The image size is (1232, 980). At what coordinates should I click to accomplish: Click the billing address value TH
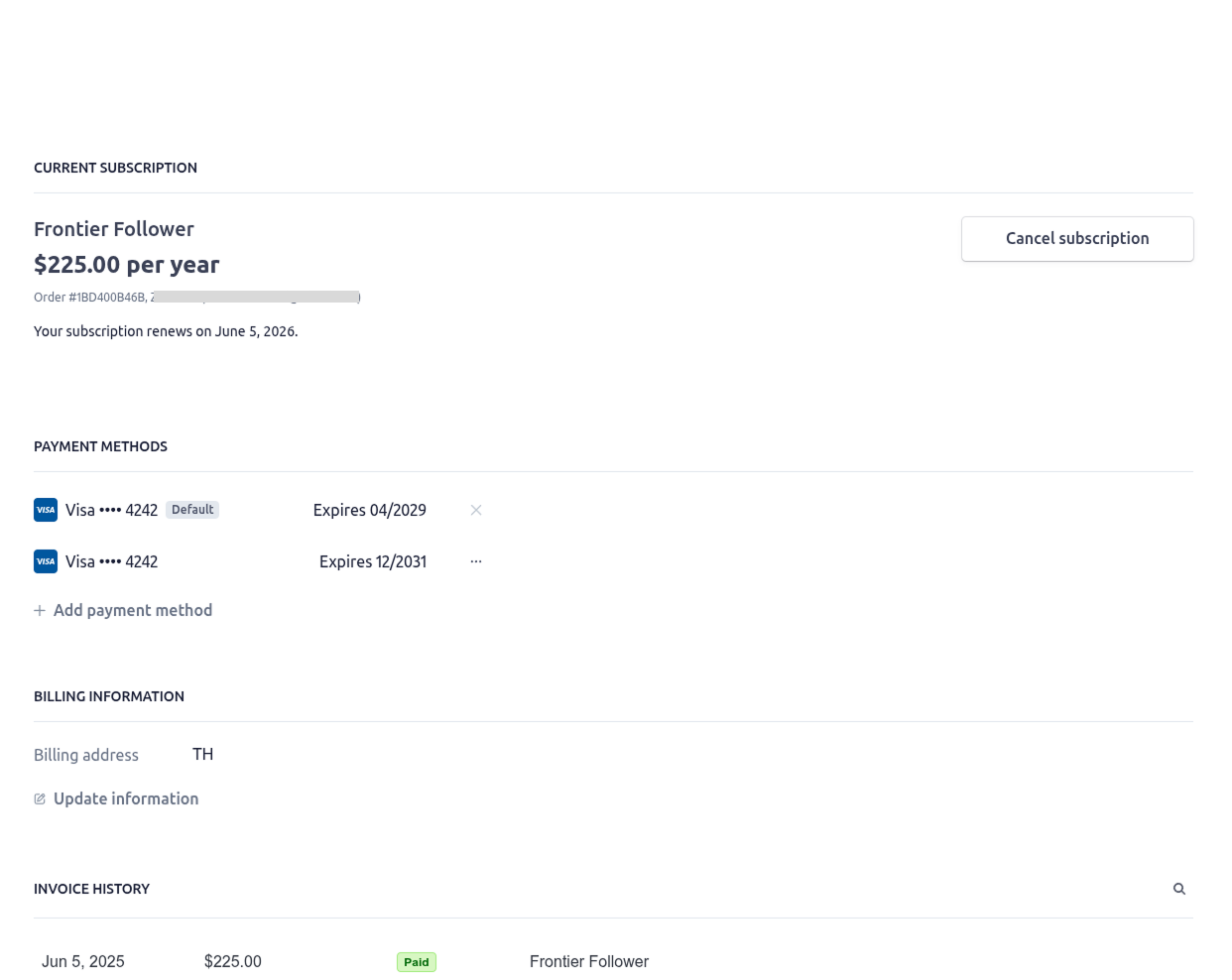coord(203,755)
